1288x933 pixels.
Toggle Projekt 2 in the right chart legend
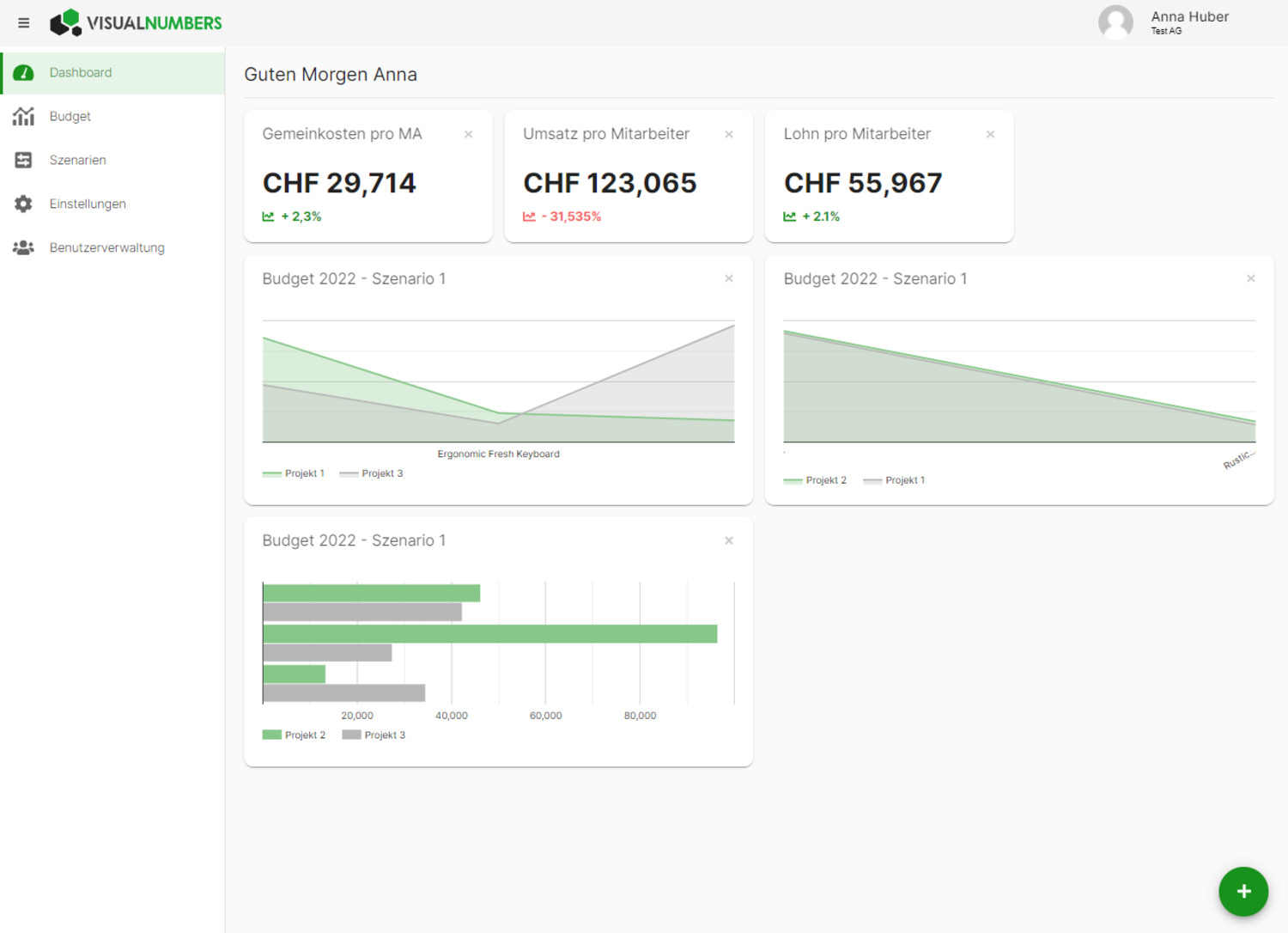[826, 479]
